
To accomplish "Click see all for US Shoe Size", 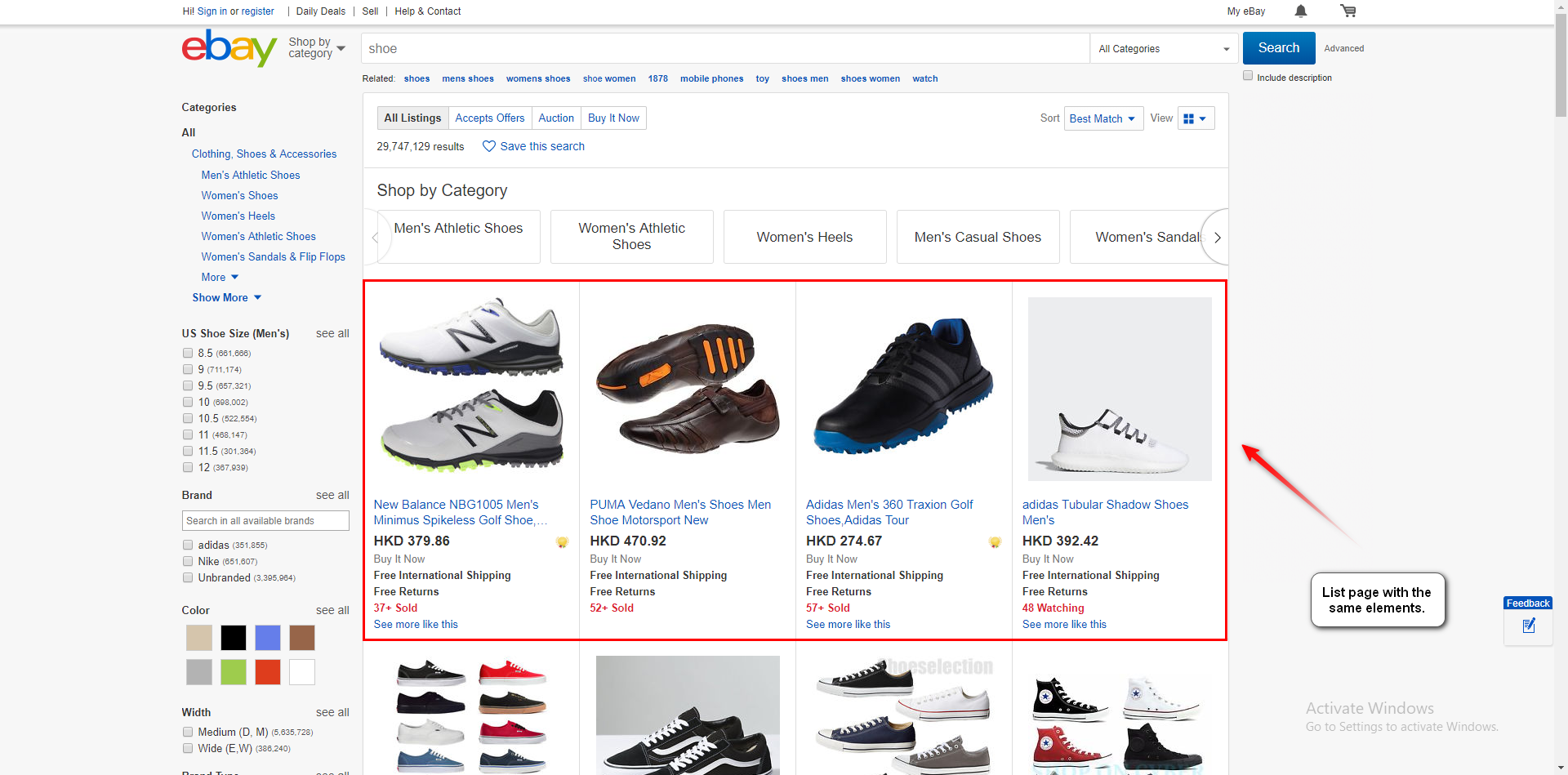I will [332, 333].
